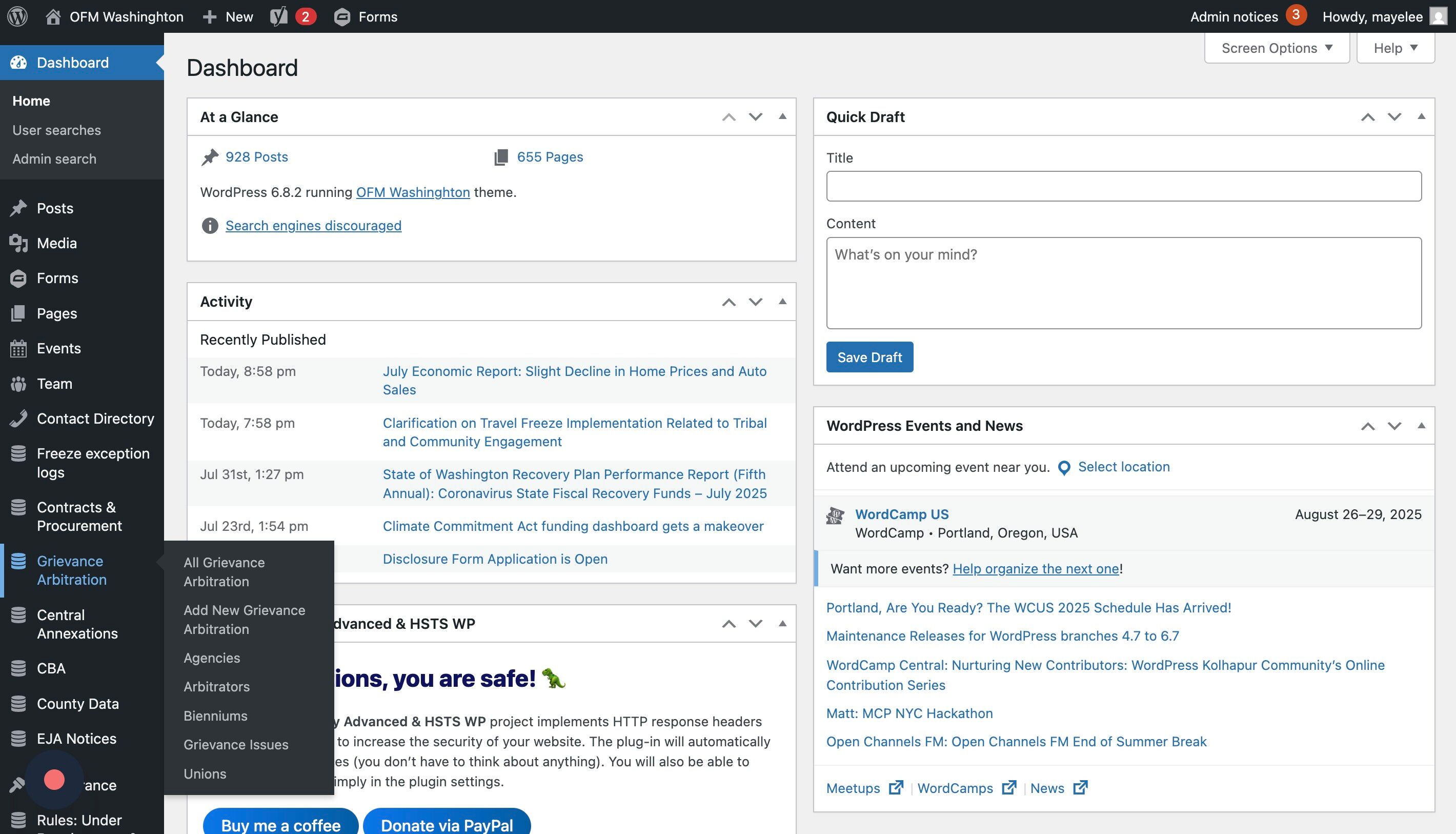Select Arbitrators in the Grievance submenu
The height and width of the screenshot is (834, 1456).
[216, 687]
